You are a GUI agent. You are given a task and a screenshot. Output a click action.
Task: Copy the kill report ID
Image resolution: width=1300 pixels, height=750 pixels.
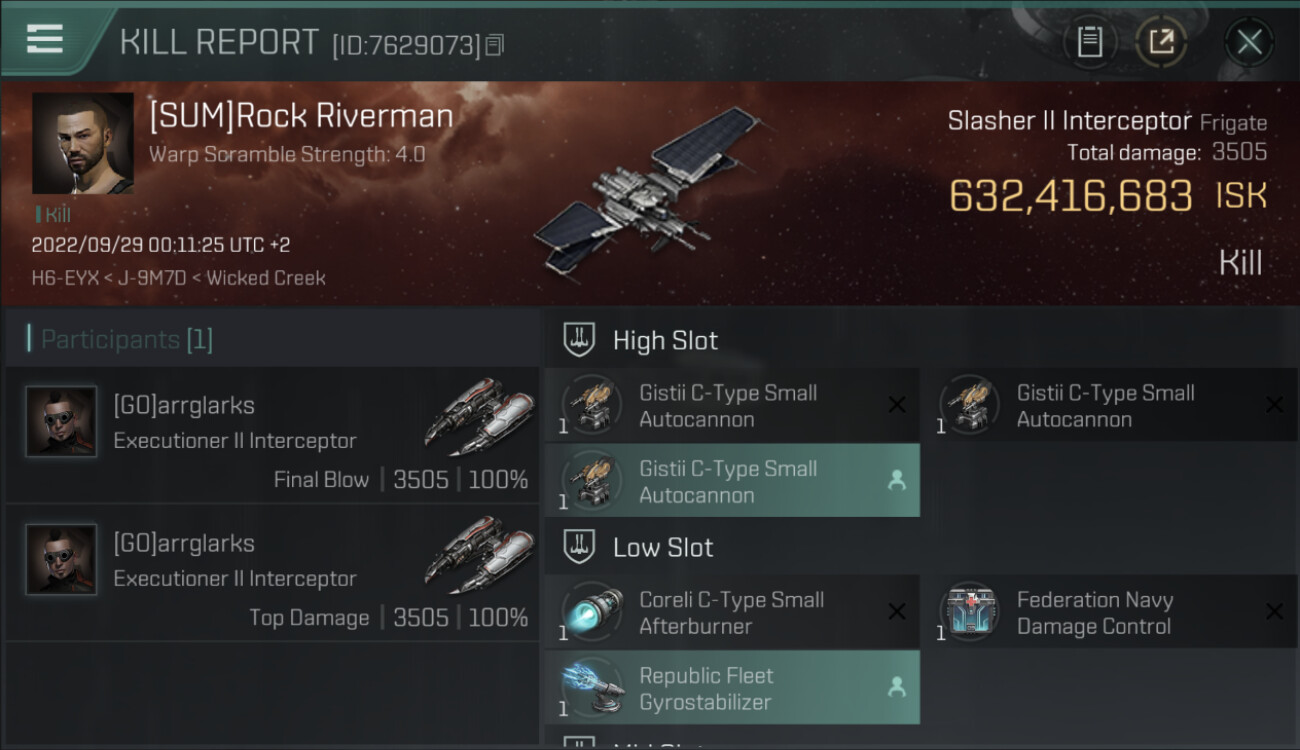tap(495, 45)
